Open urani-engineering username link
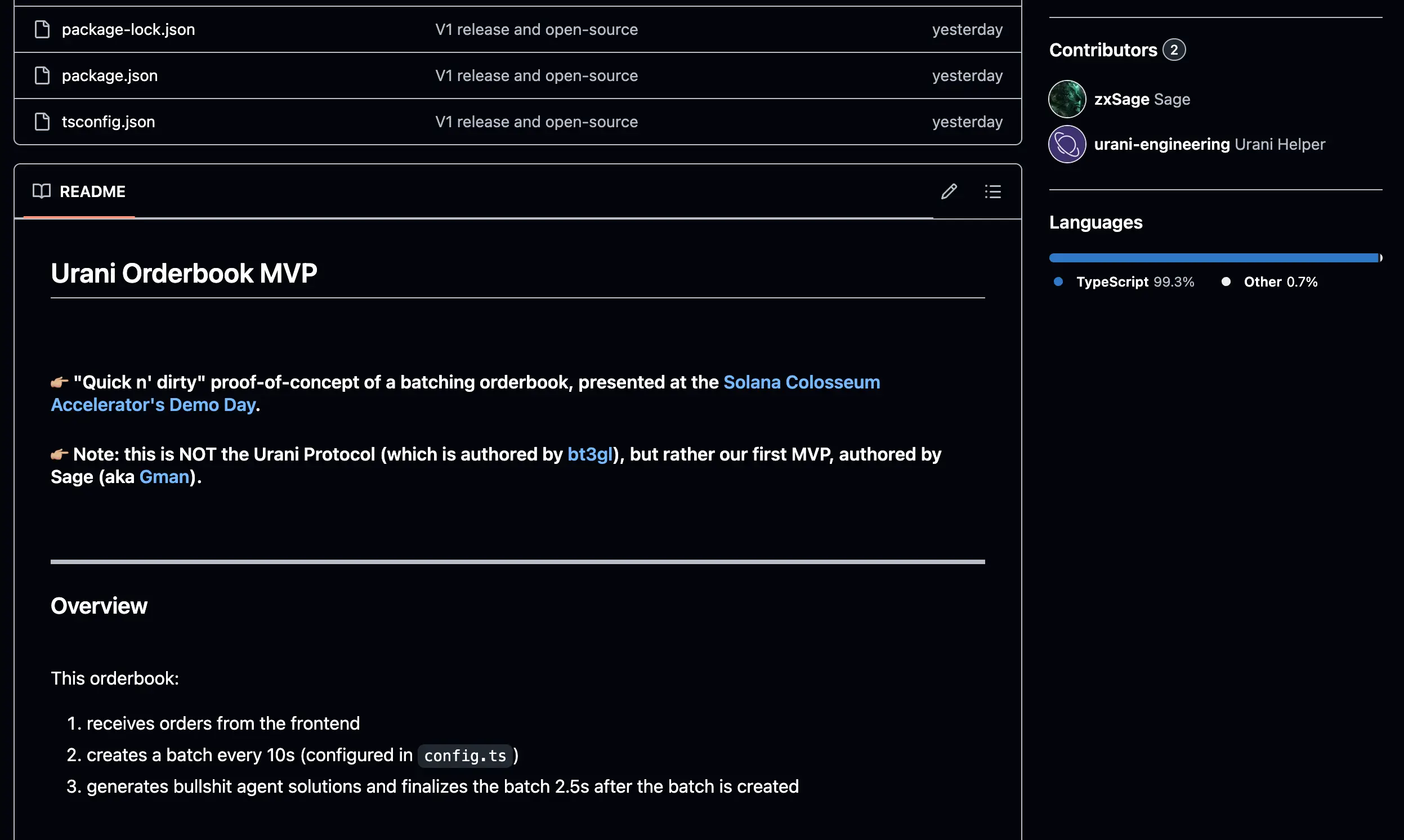This screenshot has height=840, width=1404. tap(1161, 144)
